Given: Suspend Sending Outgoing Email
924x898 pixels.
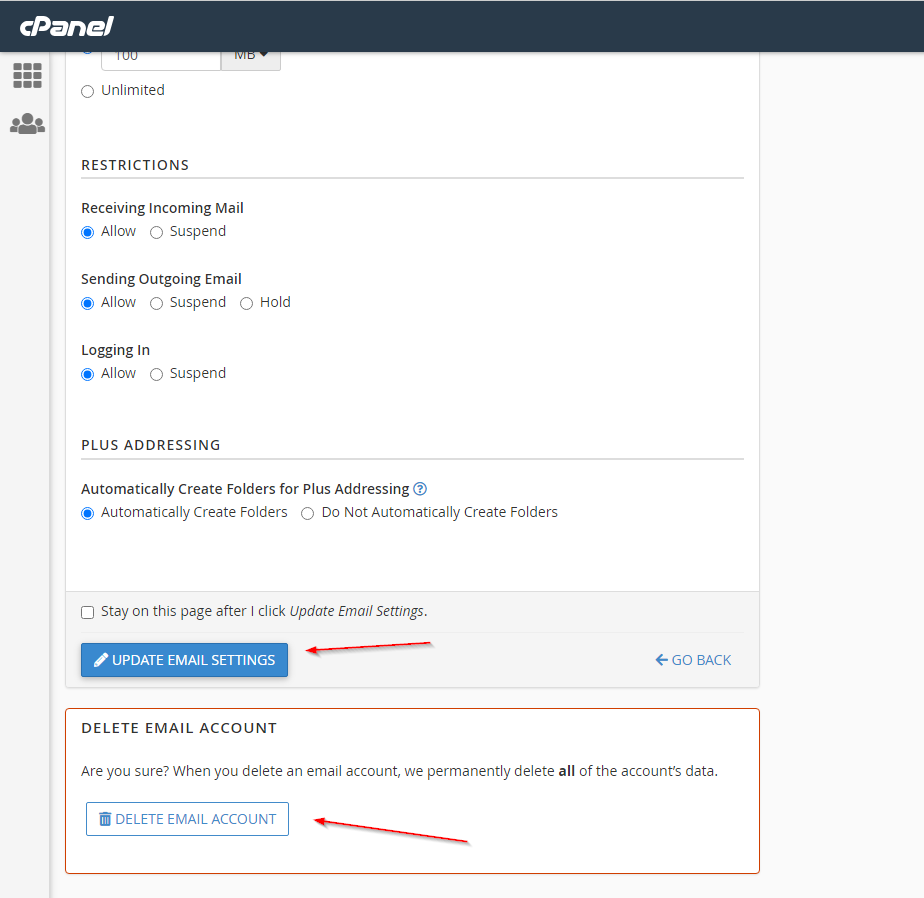Looking at the screenshot, I should (x=156, y=303).
